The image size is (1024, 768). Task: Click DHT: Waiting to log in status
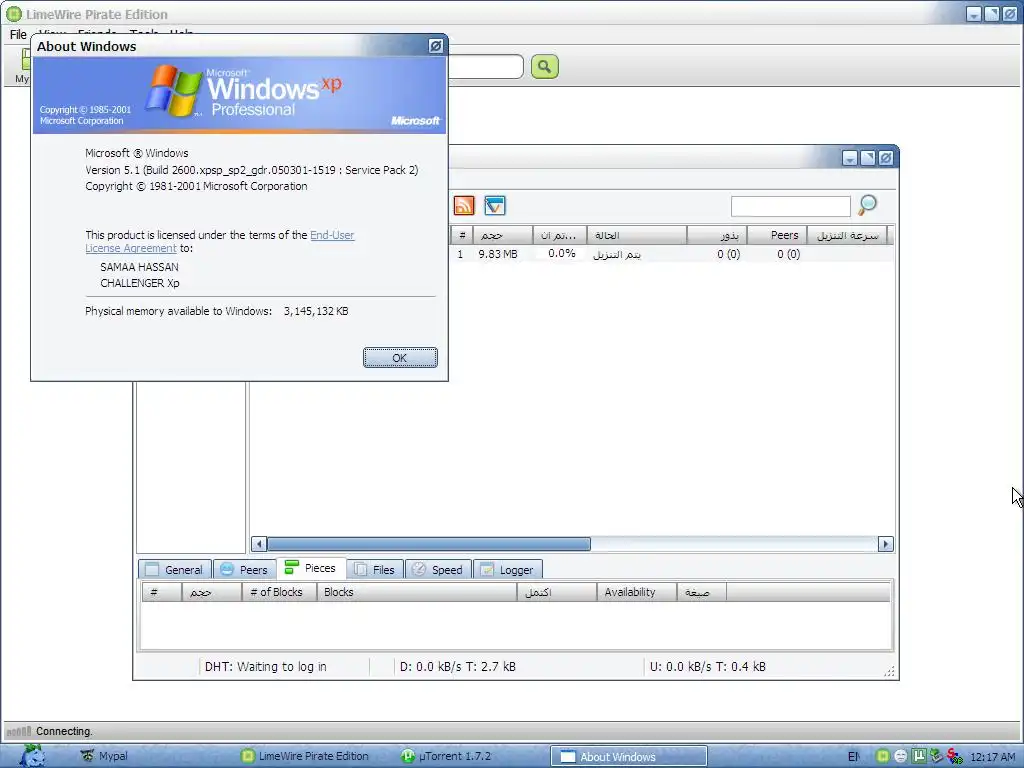pyautogui.click(x=266, y=667)
